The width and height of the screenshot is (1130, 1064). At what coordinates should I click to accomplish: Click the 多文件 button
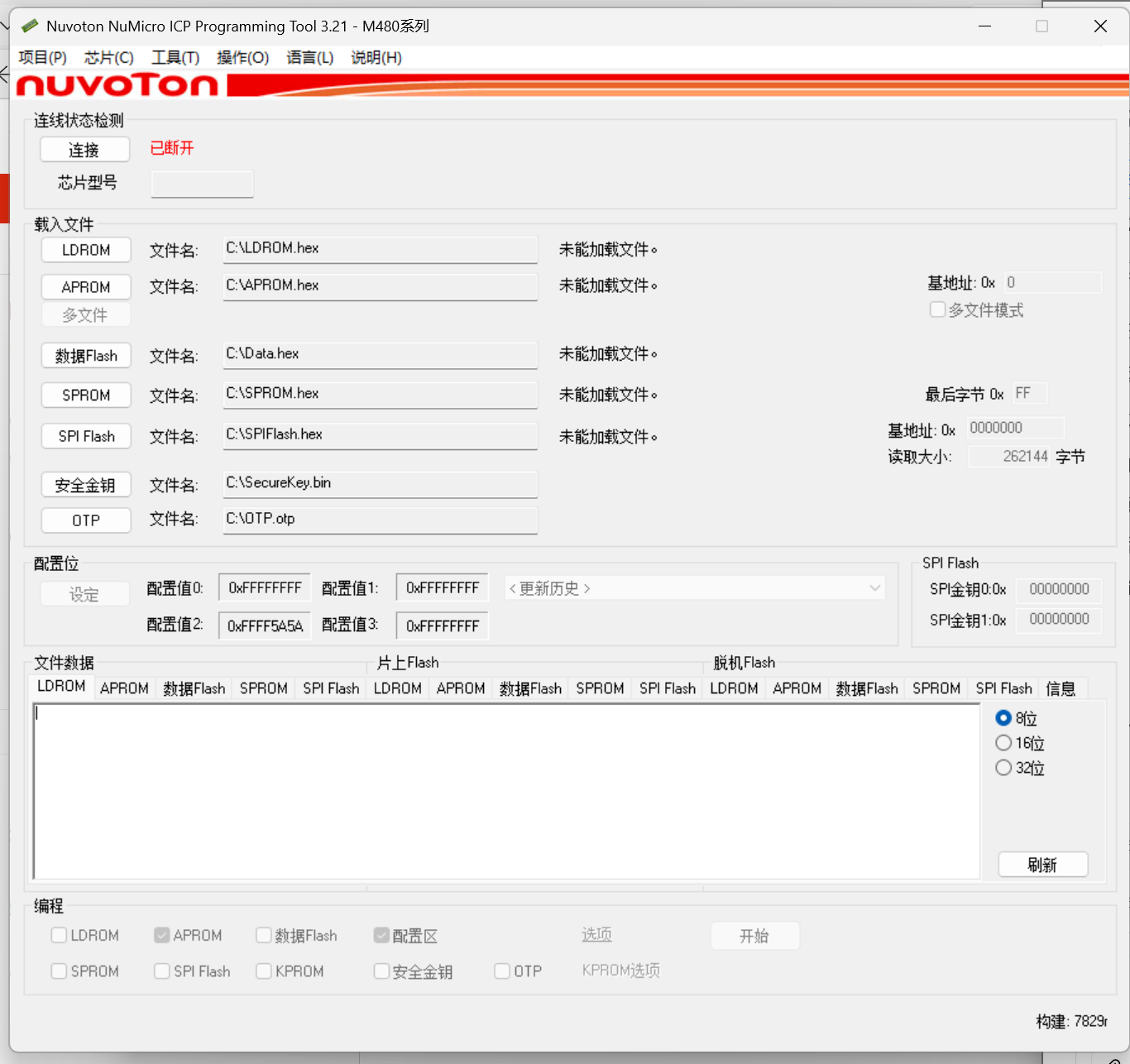[86, 314]
